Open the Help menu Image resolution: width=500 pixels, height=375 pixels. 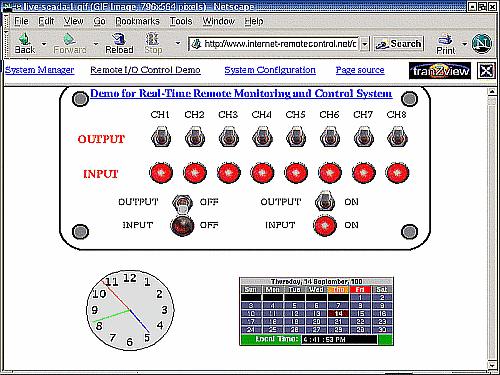tap(254, 21)
